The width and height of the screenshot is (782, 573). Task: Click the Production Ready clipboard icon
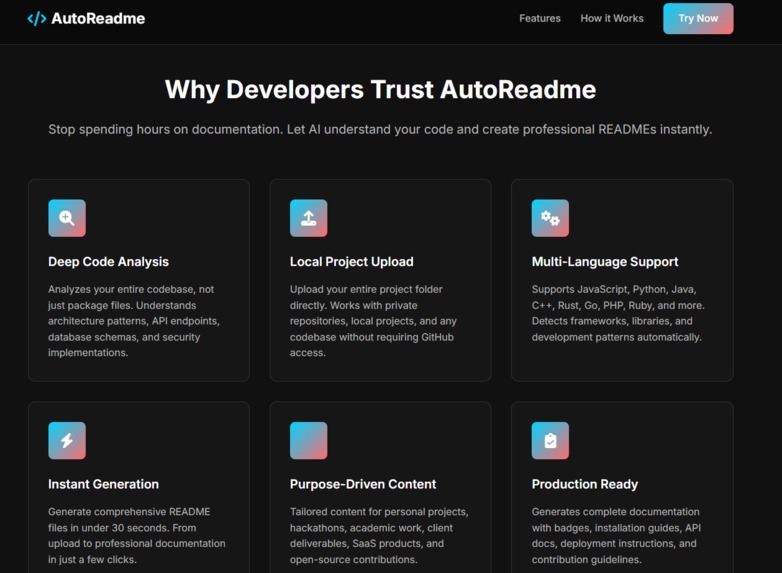pos(550,440)
